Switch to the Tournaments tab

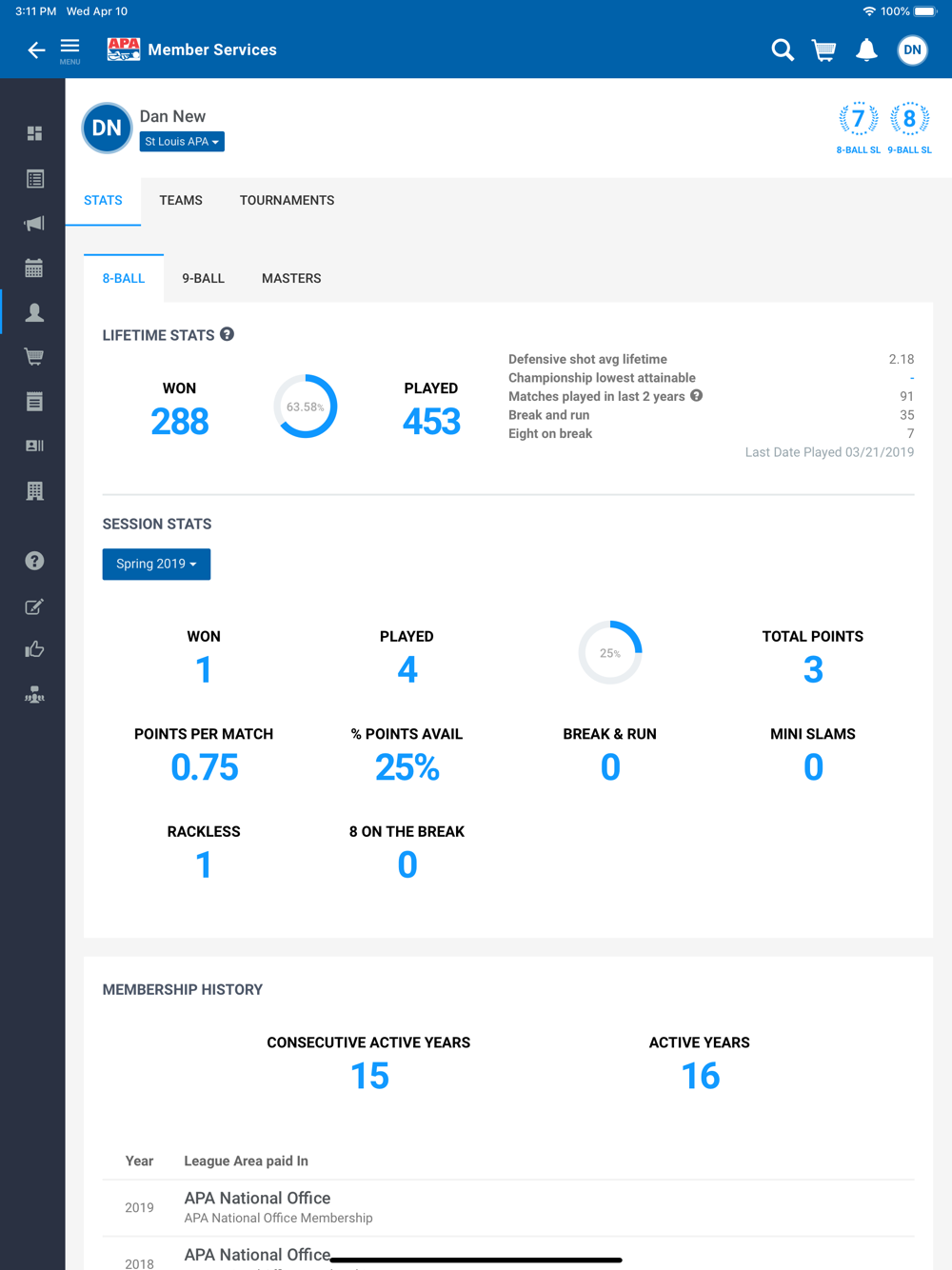(287, 201)
